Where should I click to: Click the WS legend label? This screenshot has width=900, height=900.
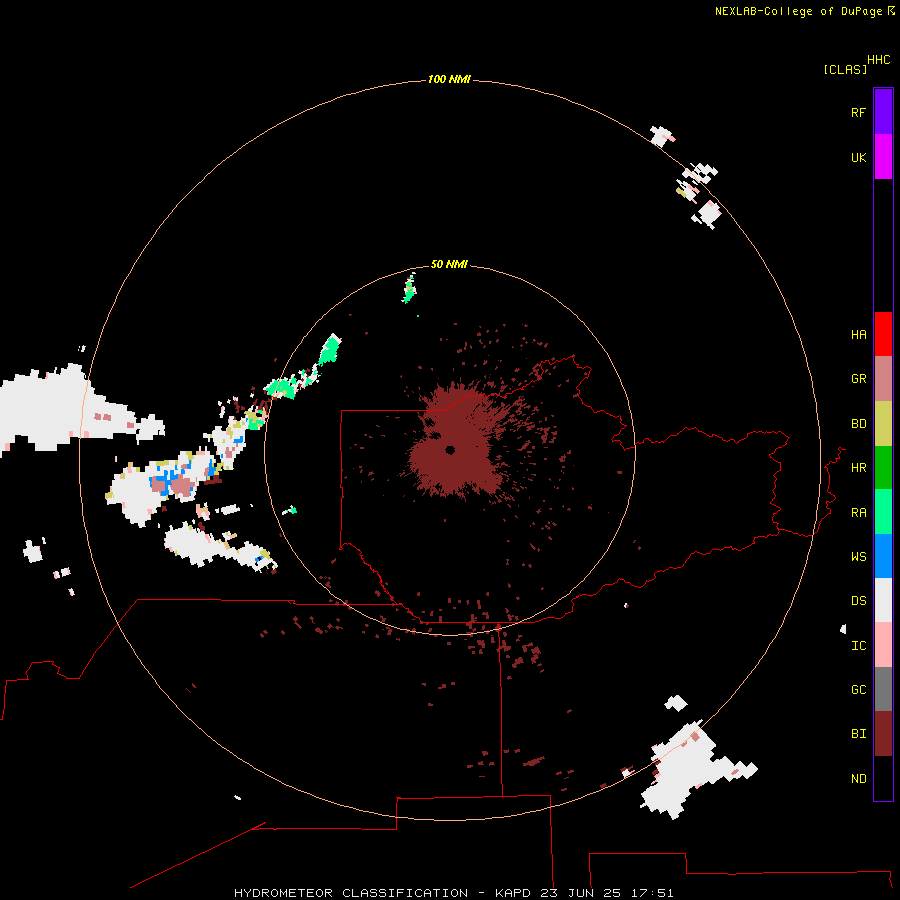click(x=858, y=557)
